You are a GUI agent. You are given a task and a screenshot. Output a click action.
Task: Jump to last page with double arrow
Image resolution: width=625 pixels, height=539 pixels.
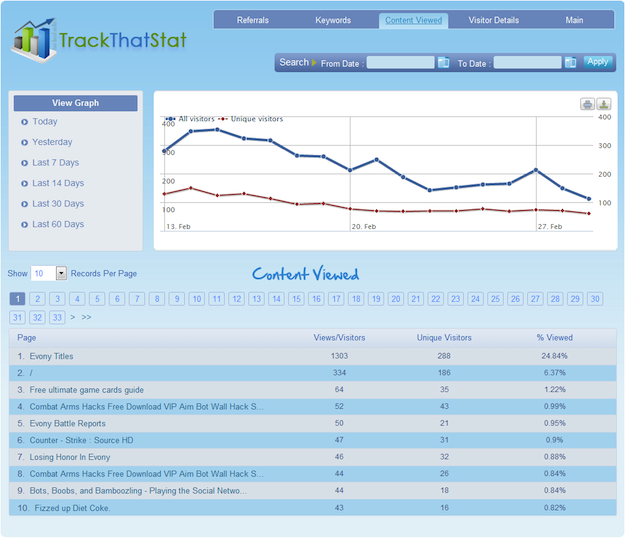coord(87,317)
